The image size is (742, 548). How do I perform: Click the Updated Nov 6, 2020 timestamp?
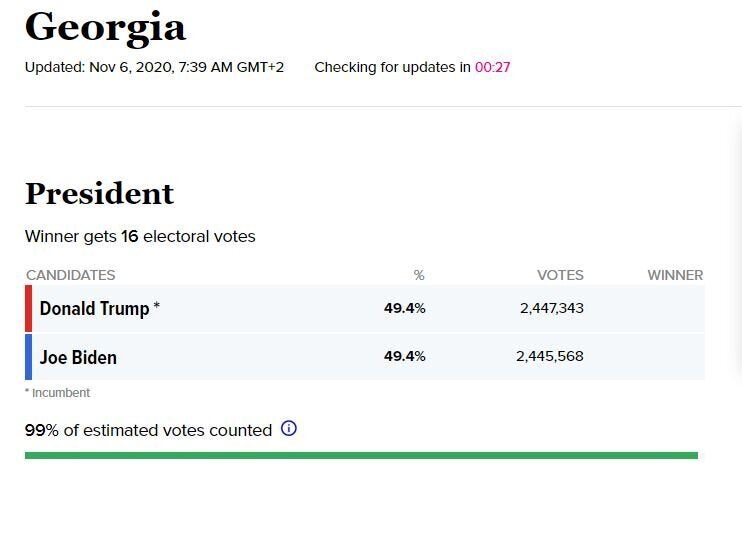point(154,67)
